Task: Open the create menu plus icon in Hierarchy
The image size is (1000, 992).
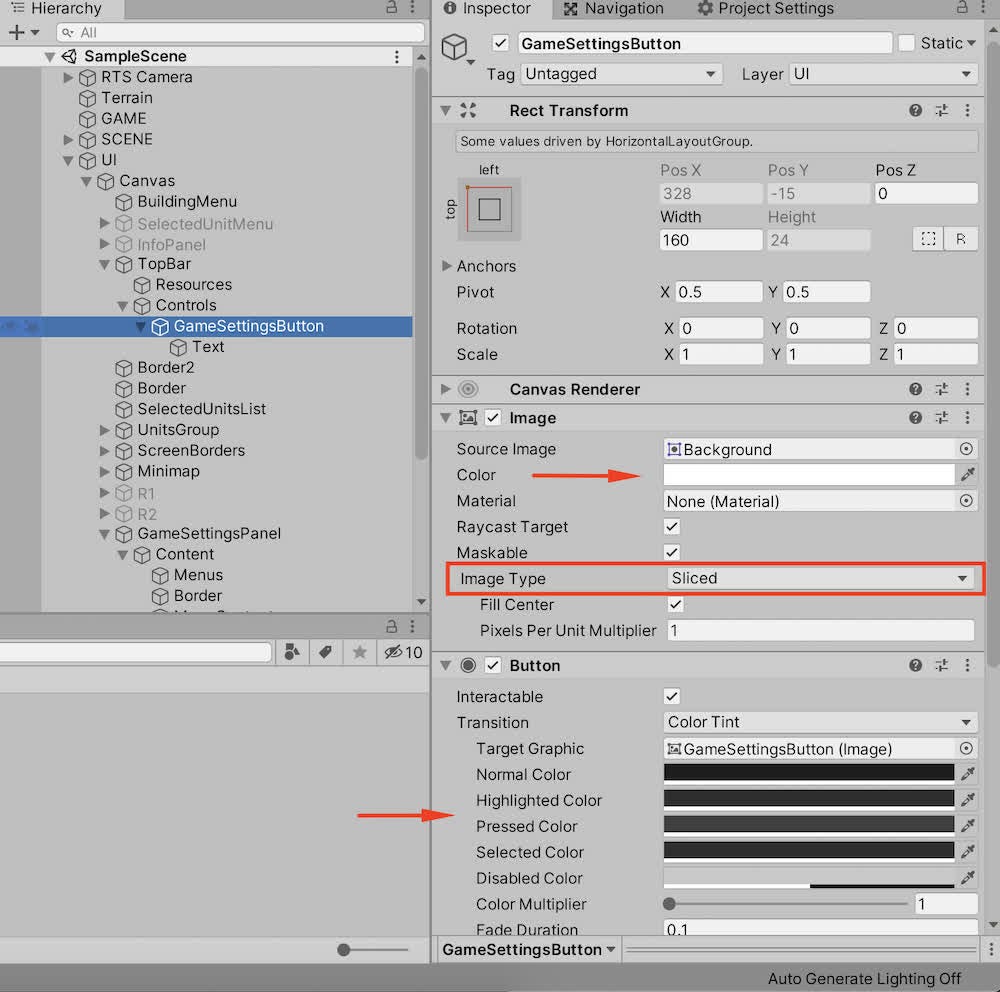Action: (x=16, y=32)
